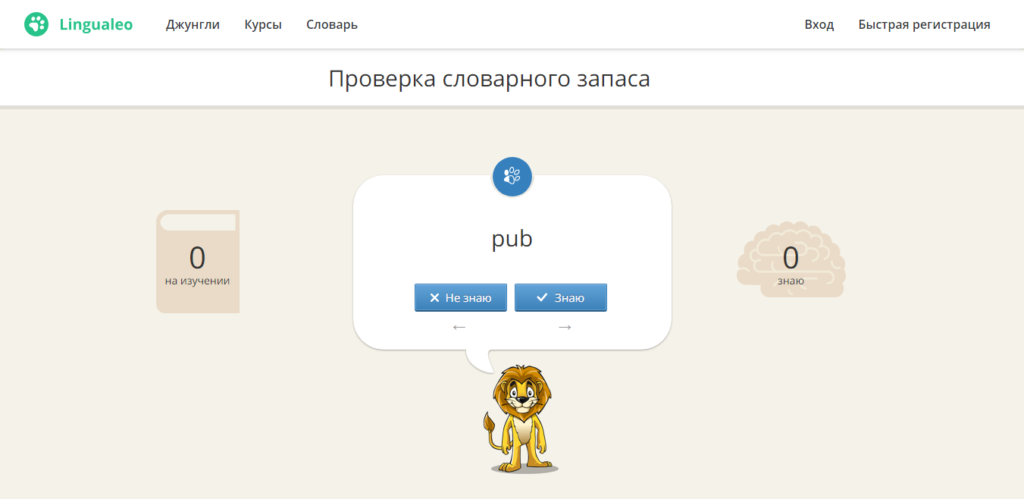Click the "на изучении" label on the book
The height and width of the screenshot is (499, 1024).
[x=197, y=281]
